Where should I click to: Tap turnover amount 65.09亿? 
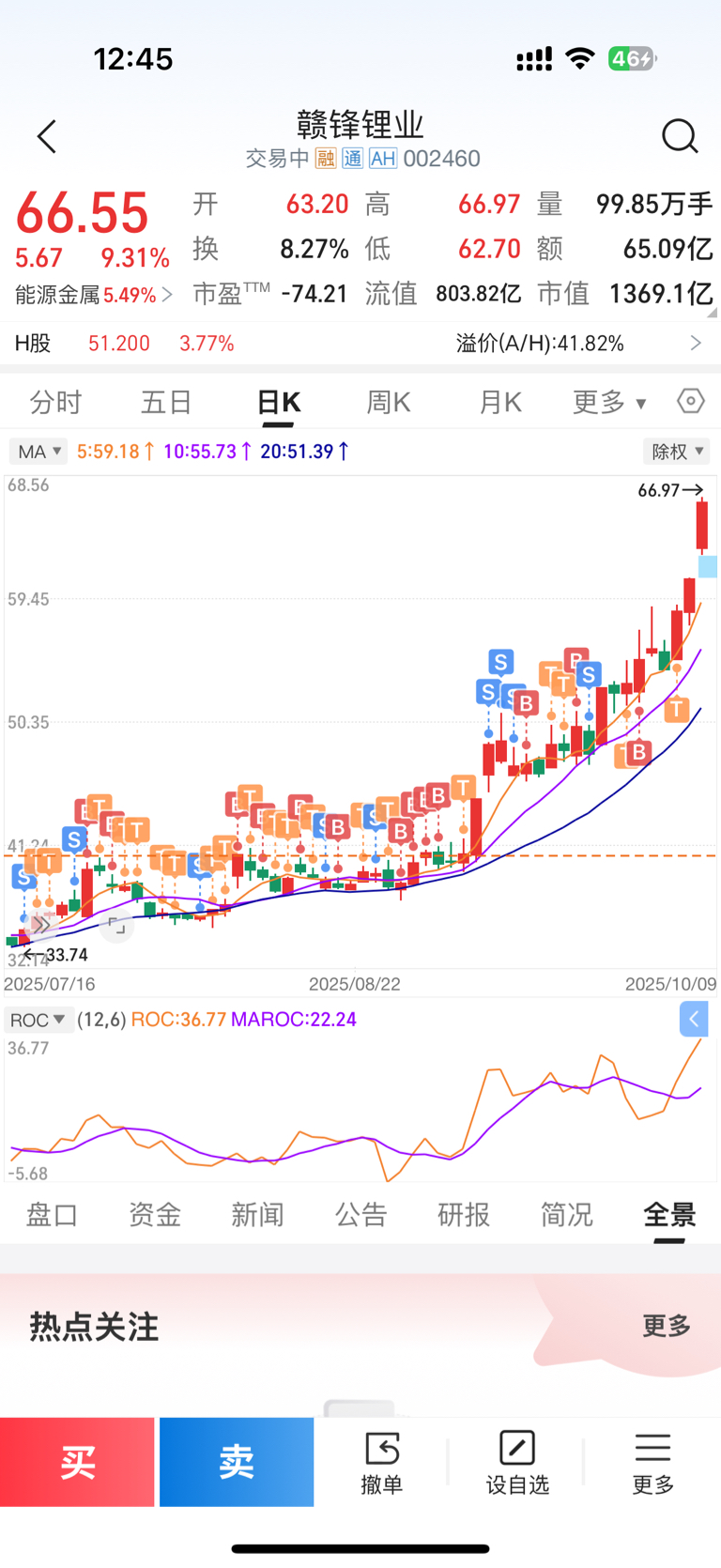point(667,249)
